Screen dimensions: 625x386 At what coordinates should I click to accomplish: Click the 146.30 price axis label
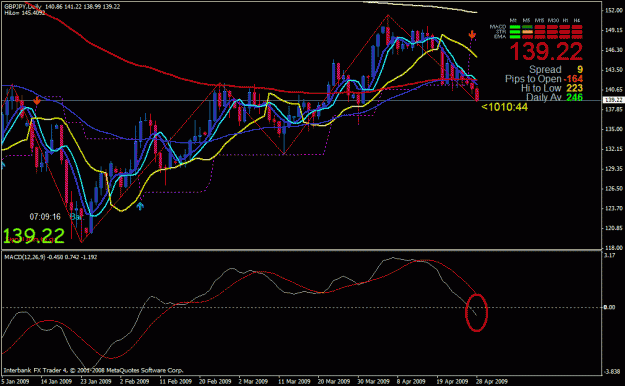click(x=613, y=50)
